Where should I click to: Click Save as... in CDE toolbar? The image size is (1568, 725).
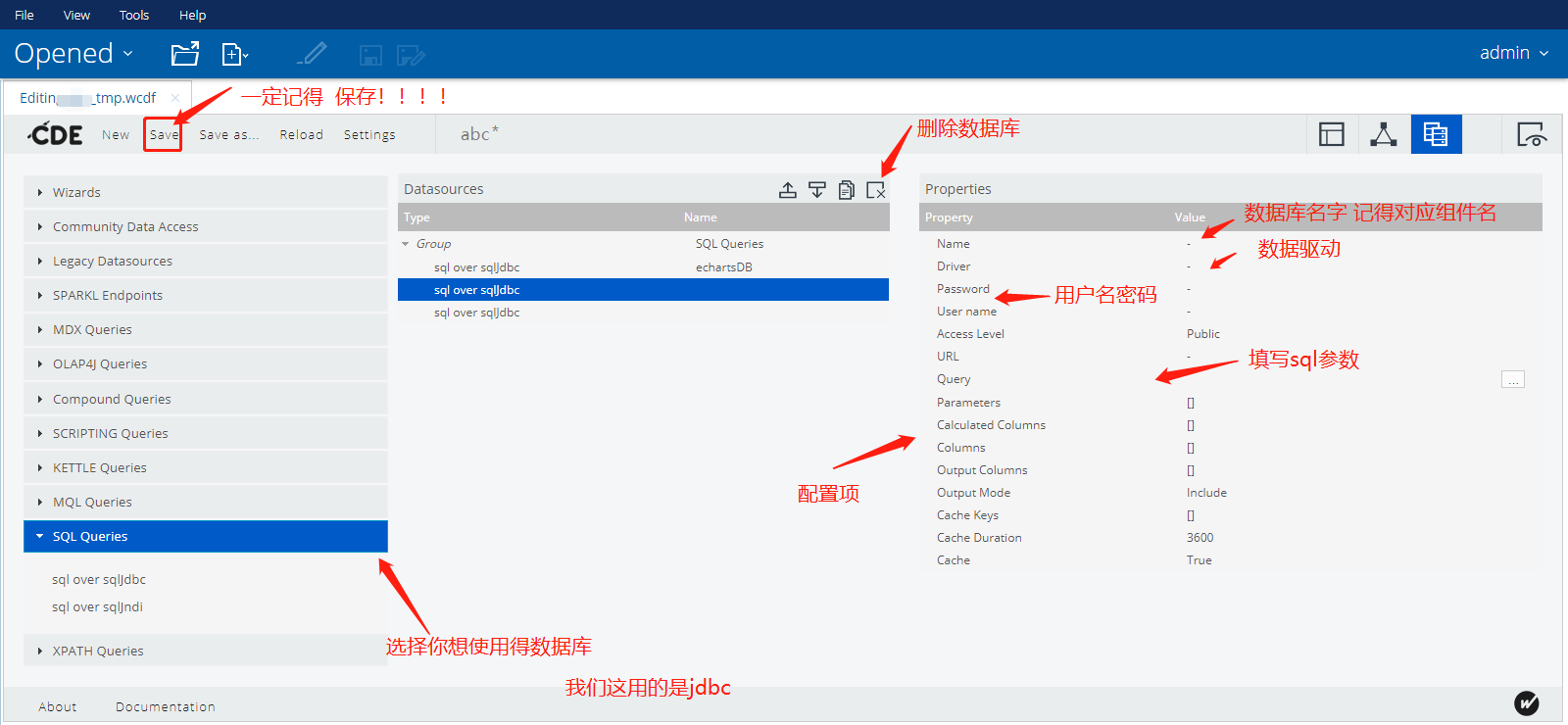(x=229, y=135)
